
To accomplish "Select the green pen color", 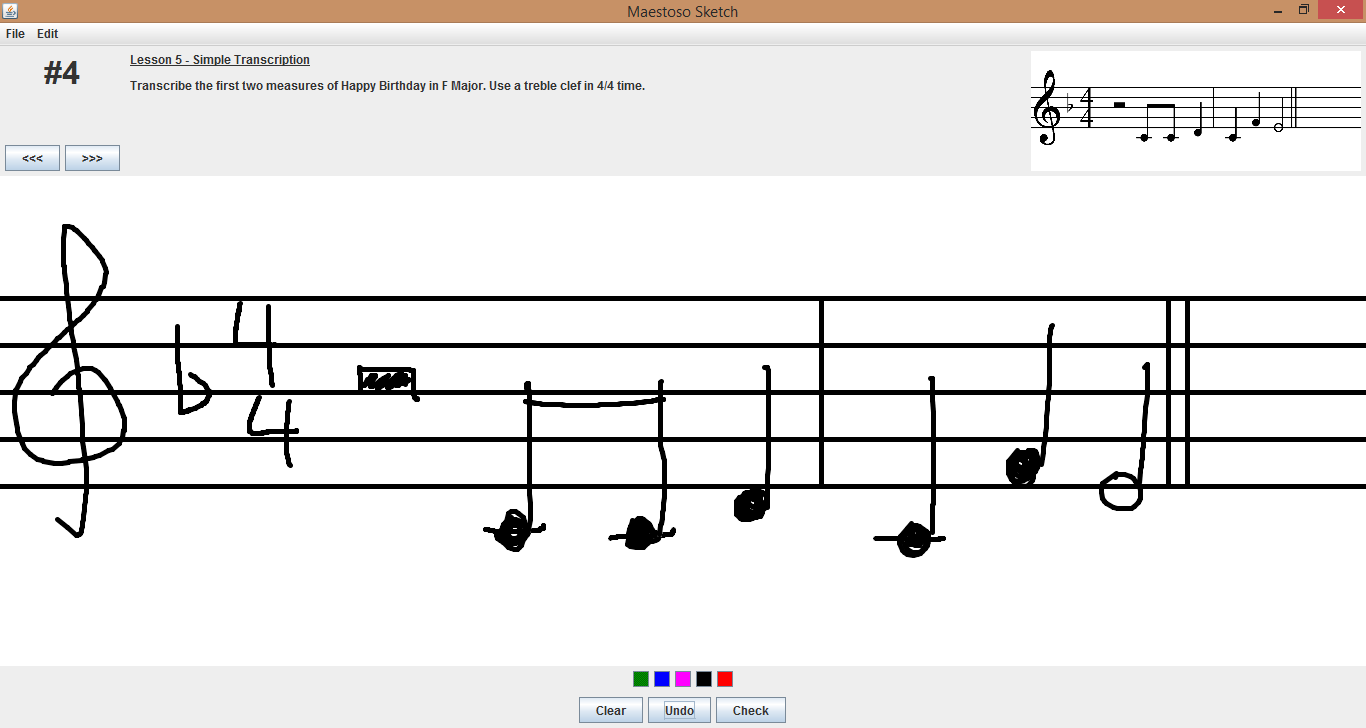I will (641, 679).
